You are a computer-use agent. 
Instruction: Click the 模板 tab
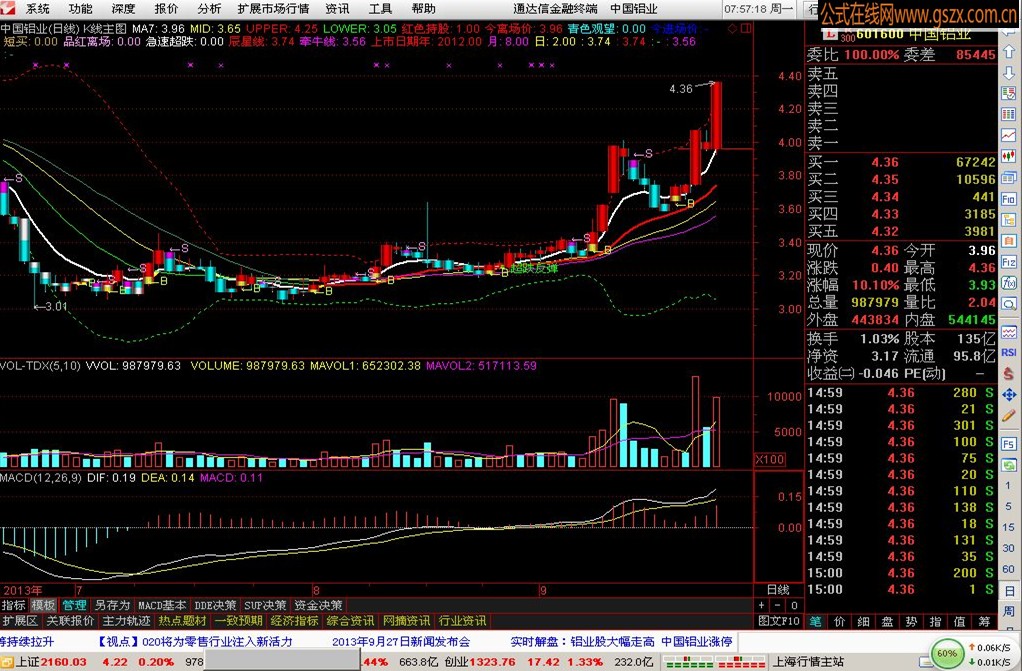pos(44,605)
